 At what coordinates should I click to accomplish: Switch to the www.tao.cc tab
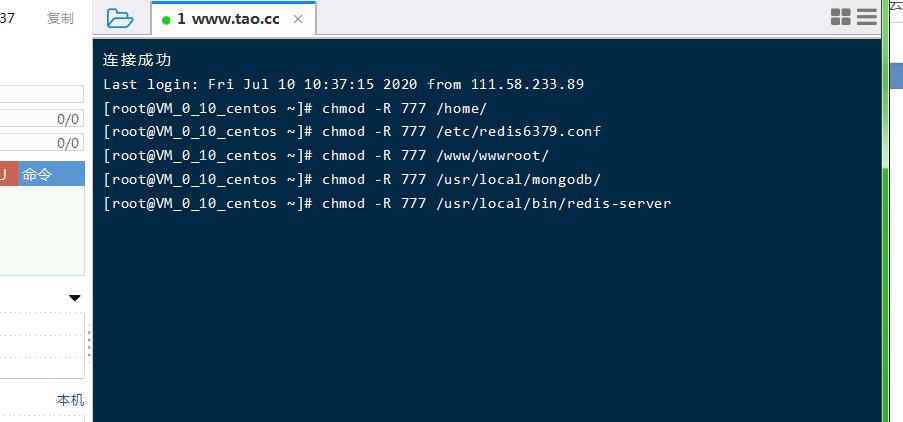228,19
